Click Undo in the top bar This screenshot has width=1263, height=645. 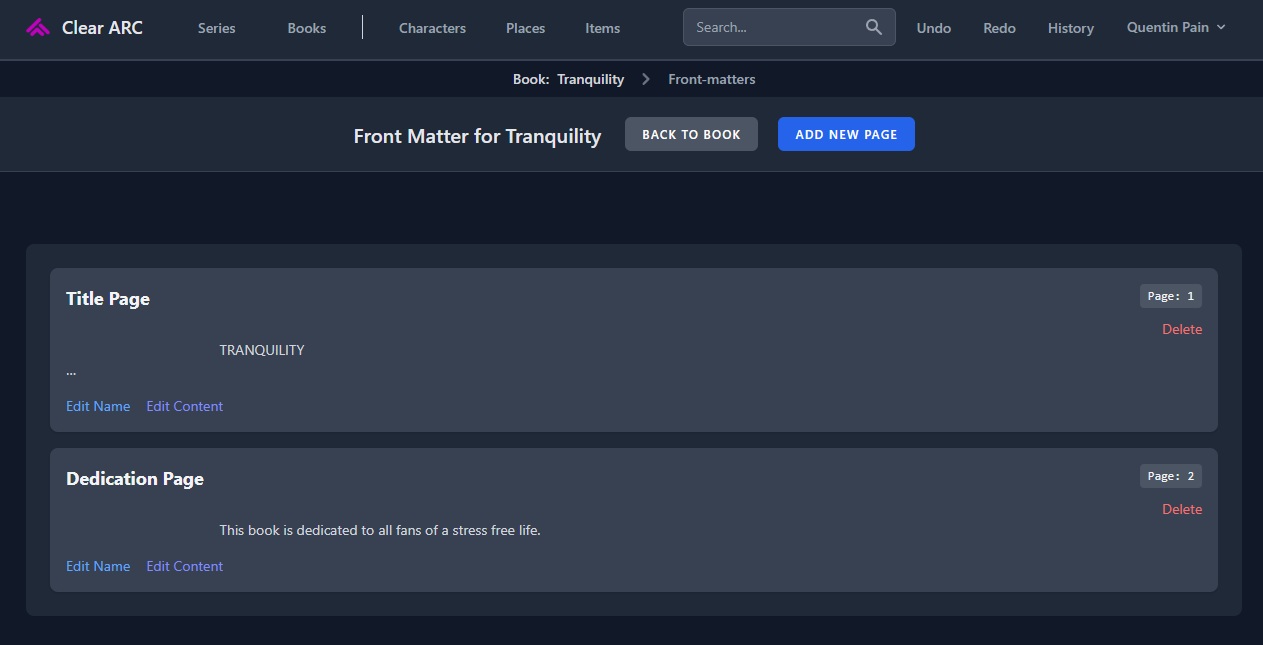(933, 28)
